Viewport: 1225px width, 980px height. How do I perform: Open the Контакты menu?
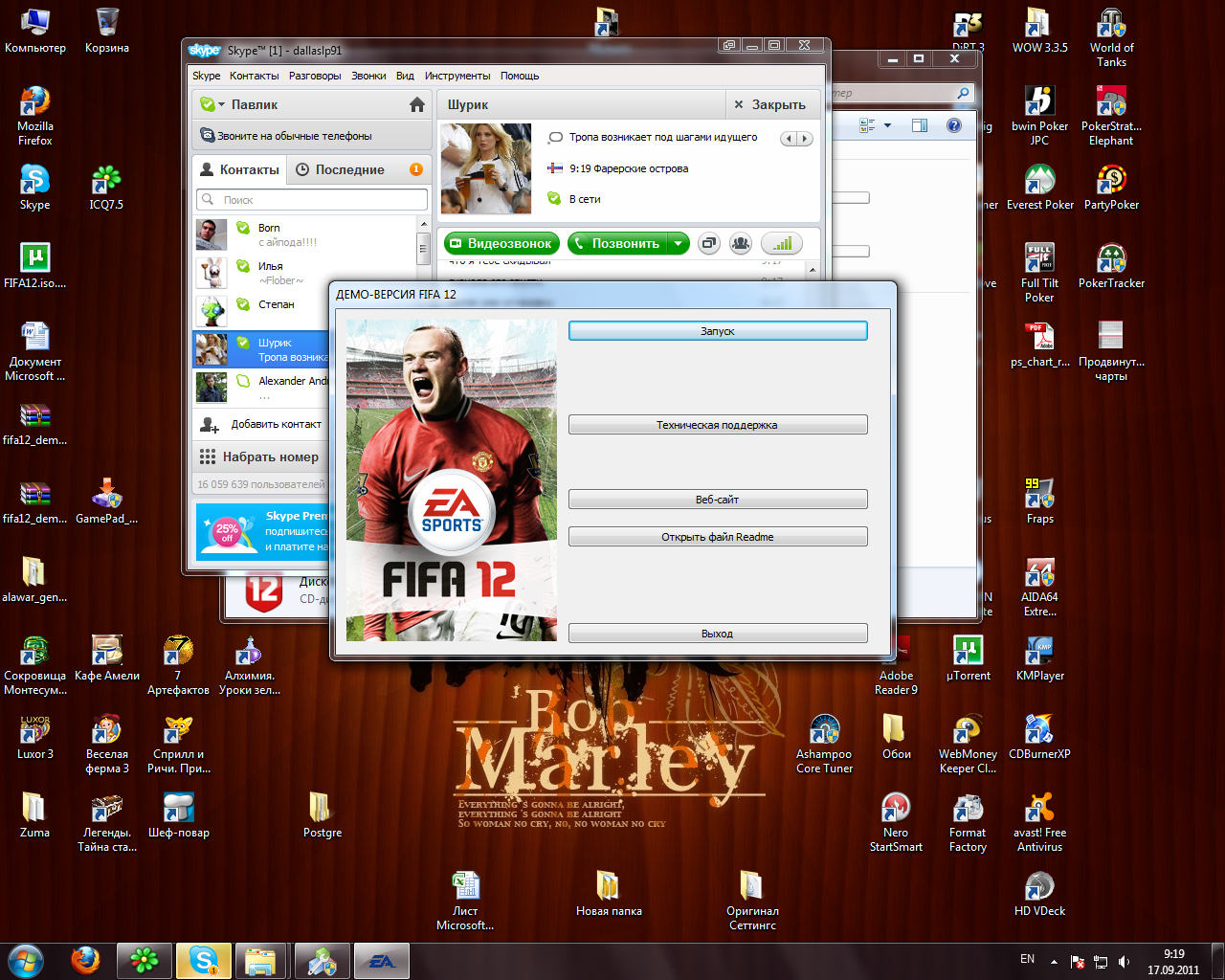point(255,76)
